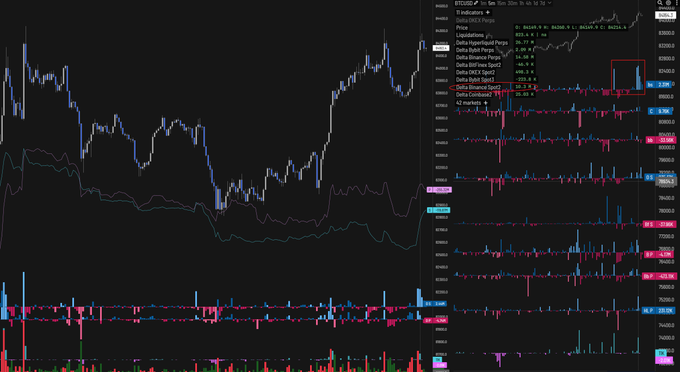Open the three-dot more options menu
Image resolution: width=680 pixels, height=372 pixels.
coord(677,3)
